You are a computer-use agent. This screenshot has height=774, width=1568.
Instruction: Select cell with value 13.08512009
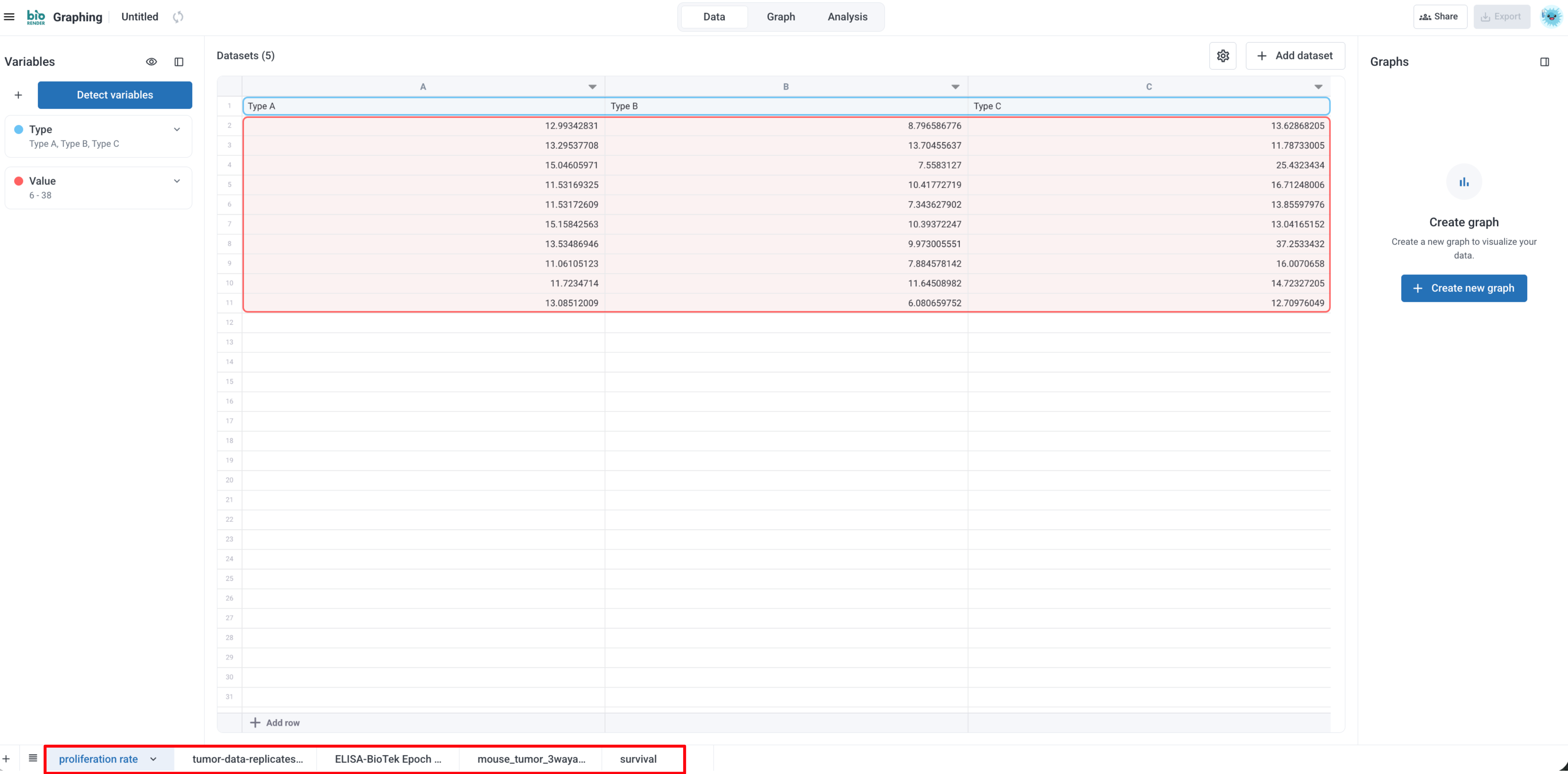424,303
